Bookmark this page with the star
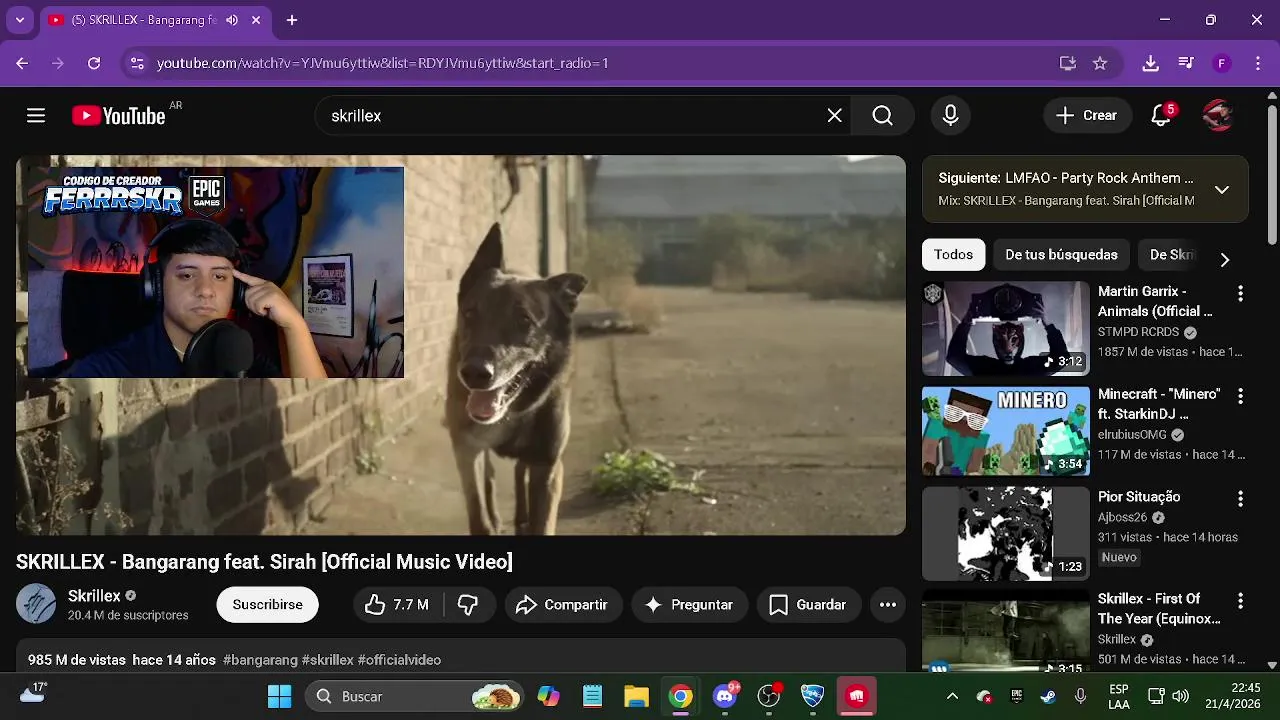1280x720 pixels. (x=1100, y=63)
